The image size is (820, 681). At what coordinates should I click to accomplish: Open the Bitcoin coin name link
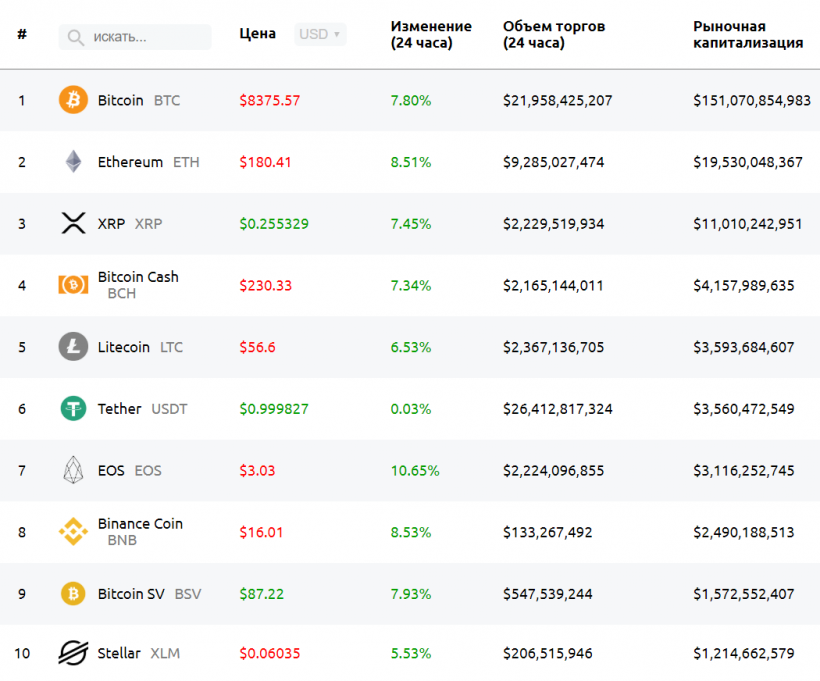click(120, 100)
